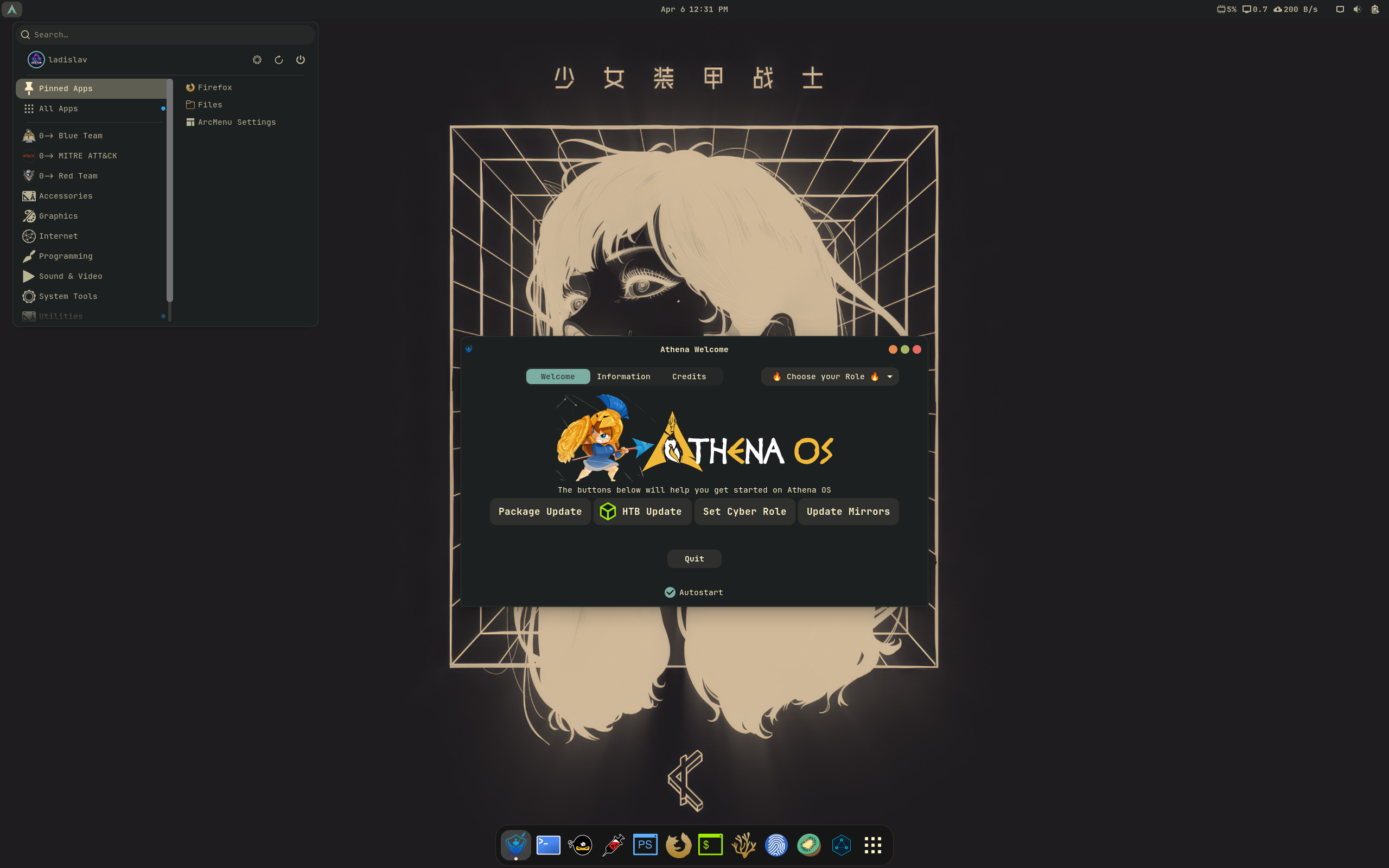Open the System Tools category
The height and width of the screenshot is (868, 1389).
pos(91,296)
